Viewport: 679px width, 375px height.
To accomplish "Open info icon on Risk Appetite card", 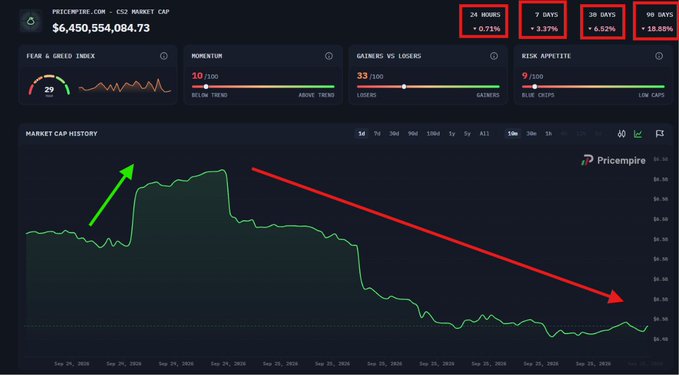I will pos(659,56).
